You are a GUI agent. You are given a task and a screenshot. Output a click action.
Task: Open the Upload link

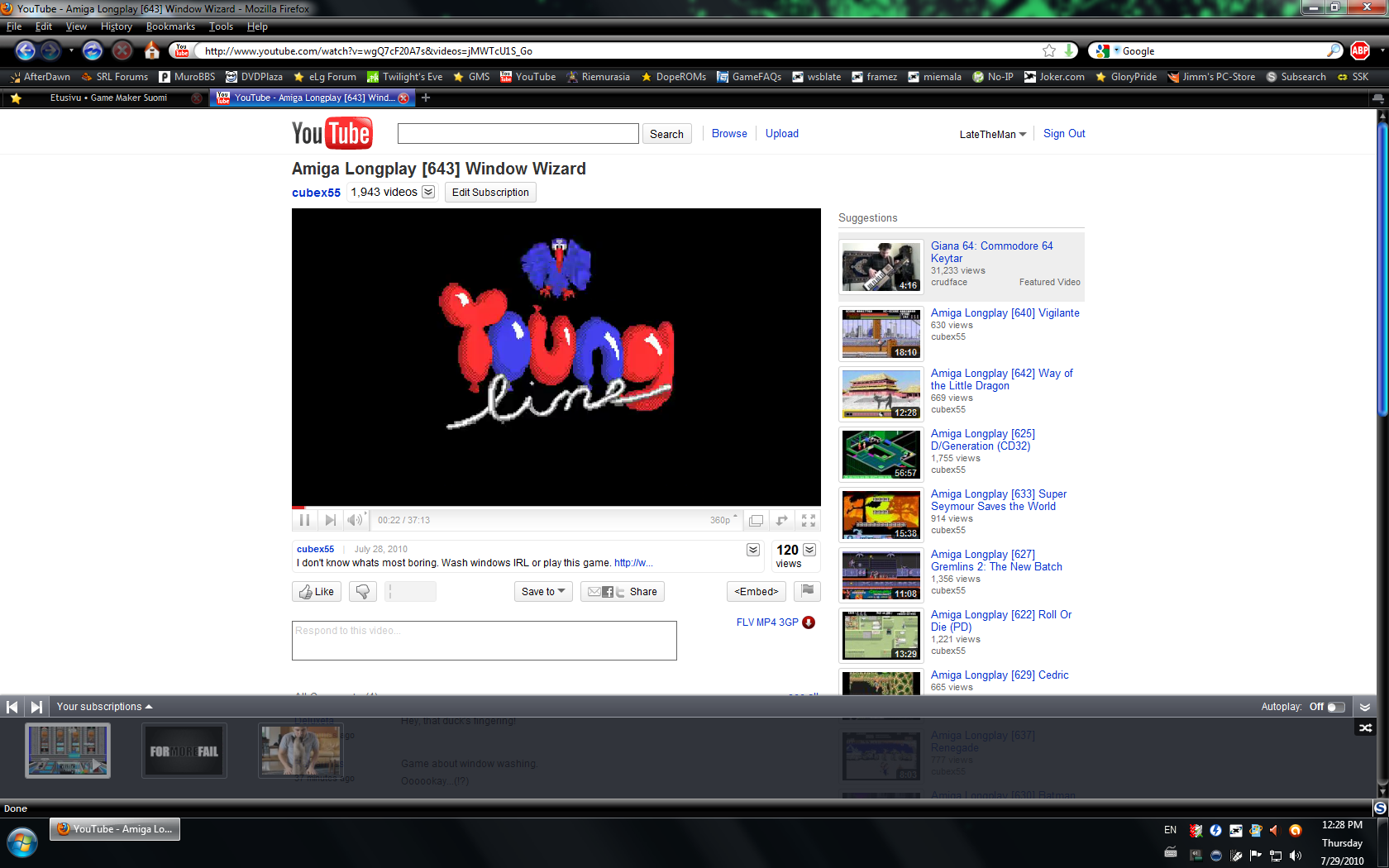pyautogui.click(x=782, y=133)
